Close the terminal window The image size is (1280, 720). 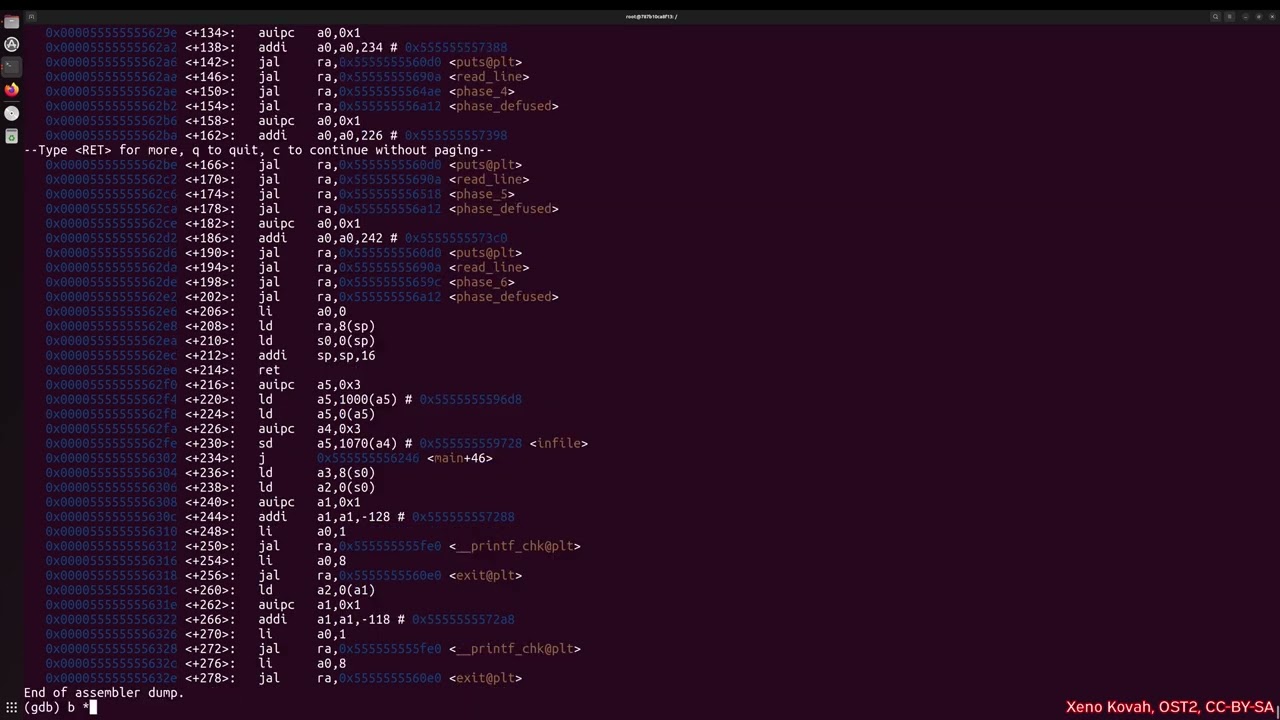point(1270,16)
